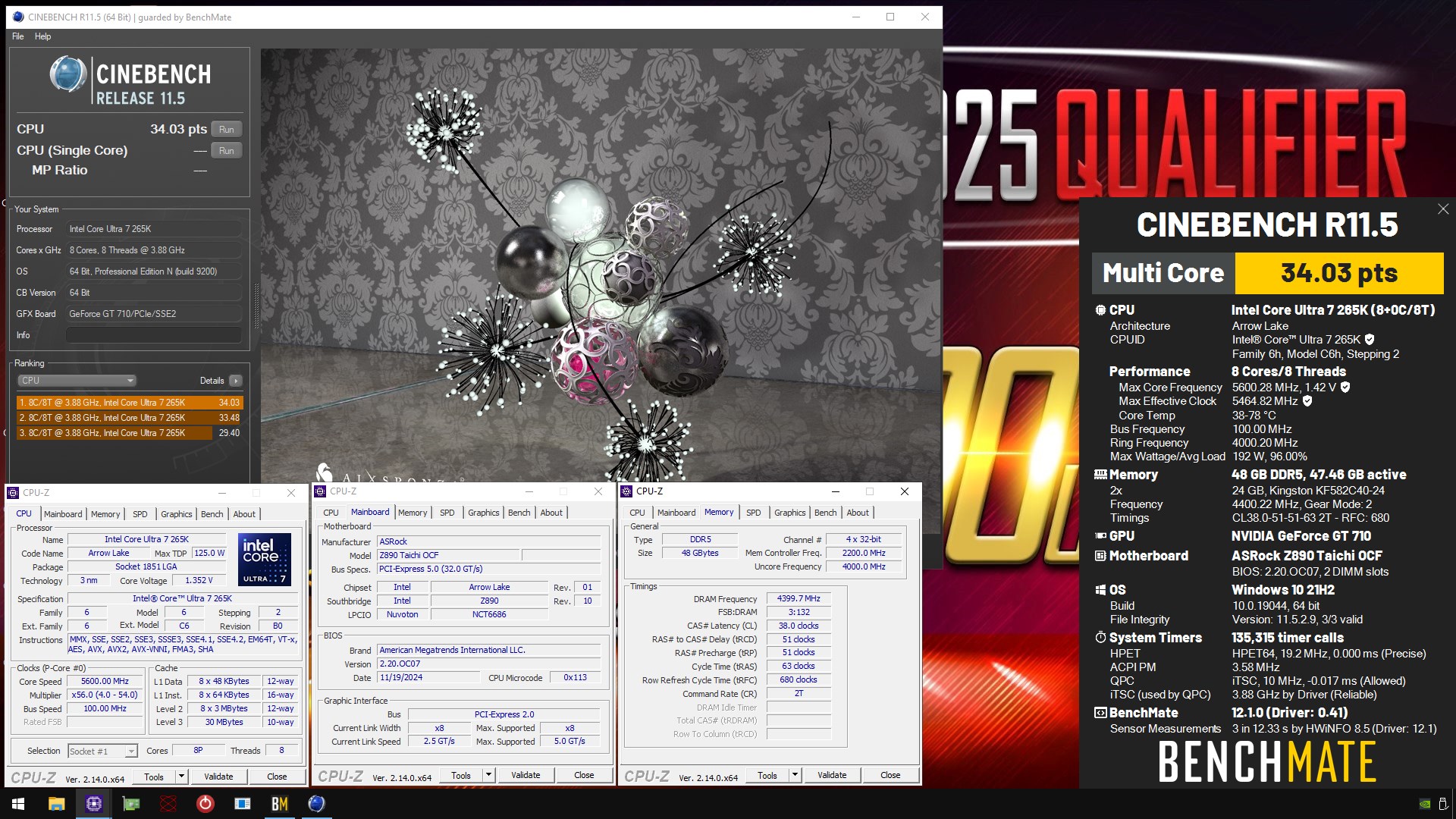Screen dimensions: 1456x819
Task: Click title icon of CPU-Z processor window
Action: coord(13,493)
